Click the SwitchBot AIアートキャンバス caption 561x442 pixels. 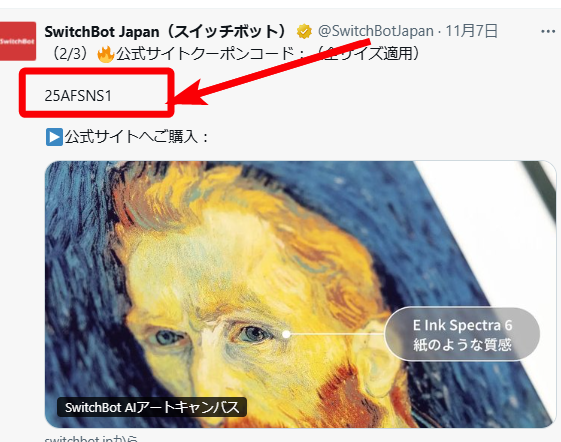(152, 407)
